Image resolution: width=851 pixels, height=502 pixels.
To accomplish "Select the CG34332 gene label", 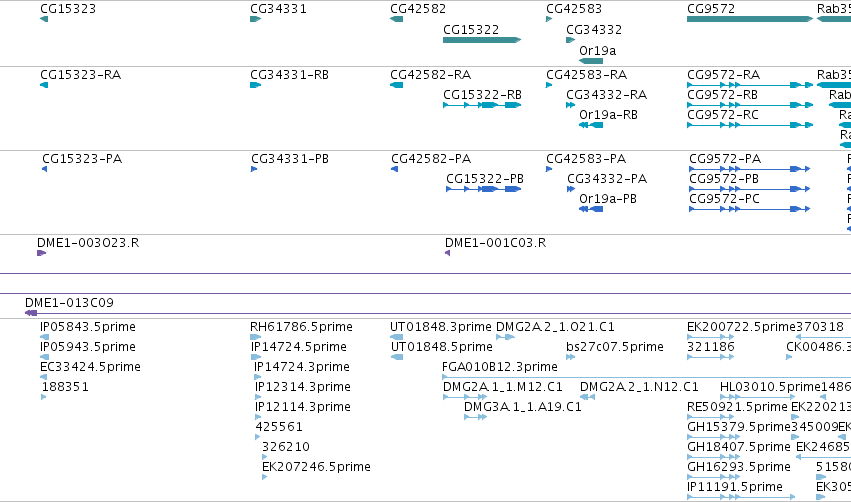I will pos(594,30).
